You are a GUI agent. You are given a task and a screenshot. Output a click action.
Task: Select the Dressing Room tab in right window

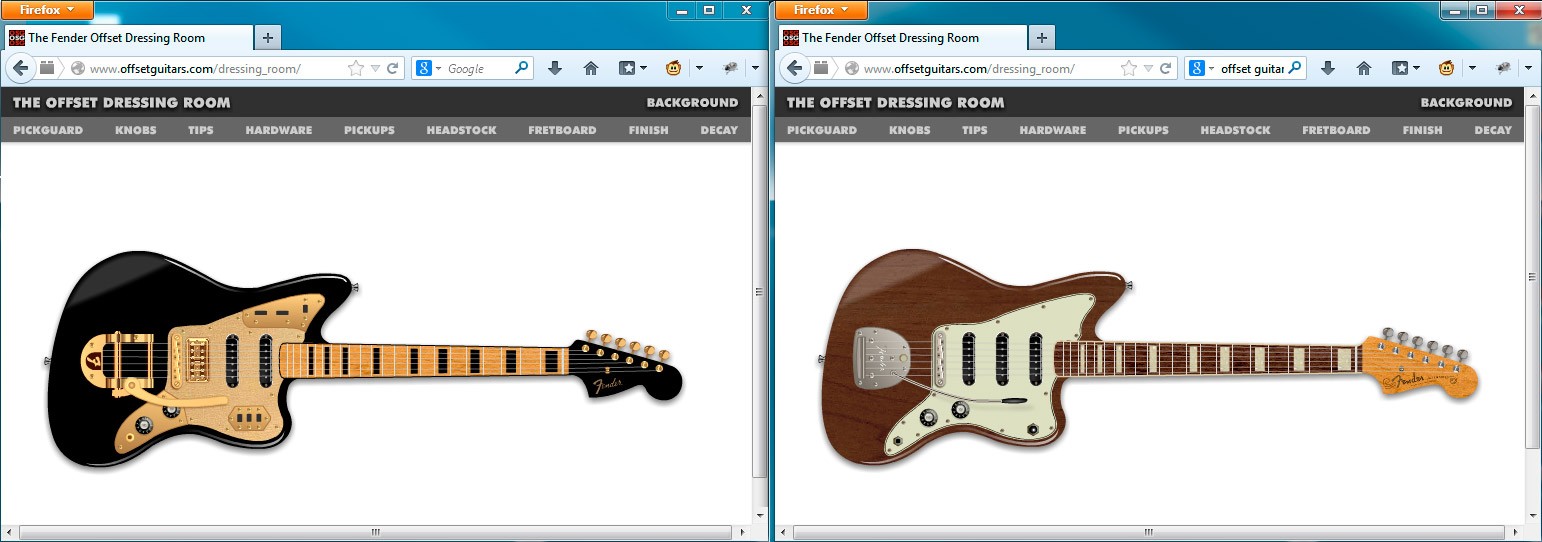coord(902,38)
